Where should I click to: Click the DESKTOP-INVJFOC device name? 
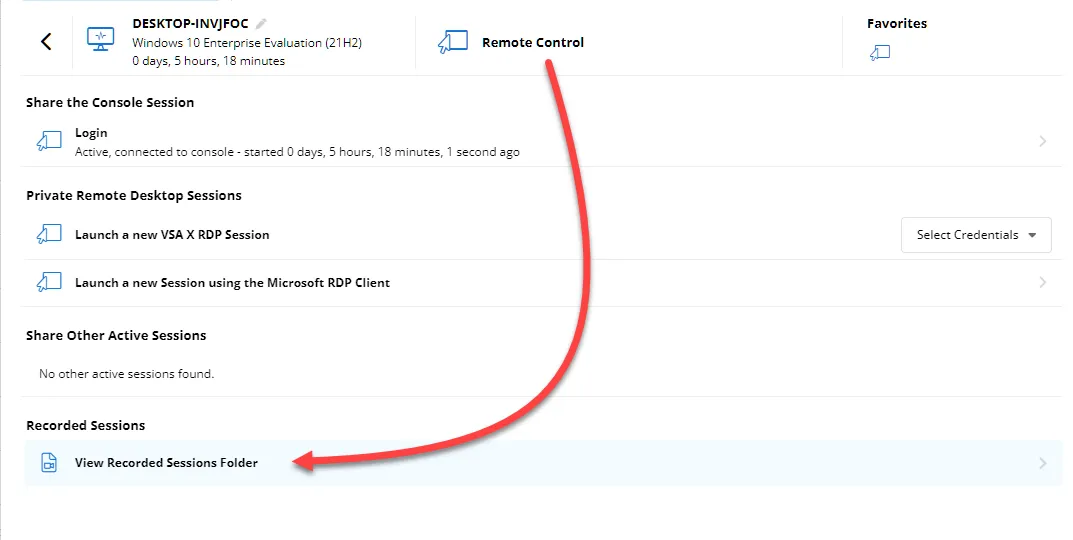click(x=190, y=23)
